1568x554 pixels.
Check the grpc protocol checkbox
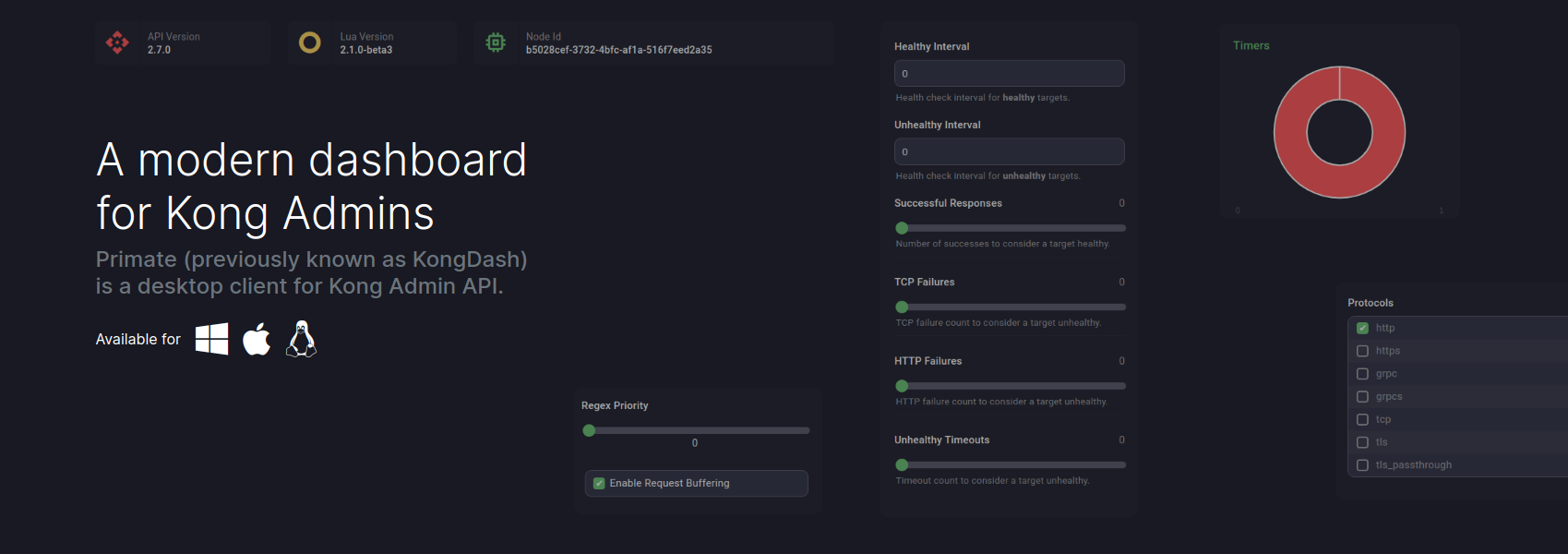tap(1362, 374)
